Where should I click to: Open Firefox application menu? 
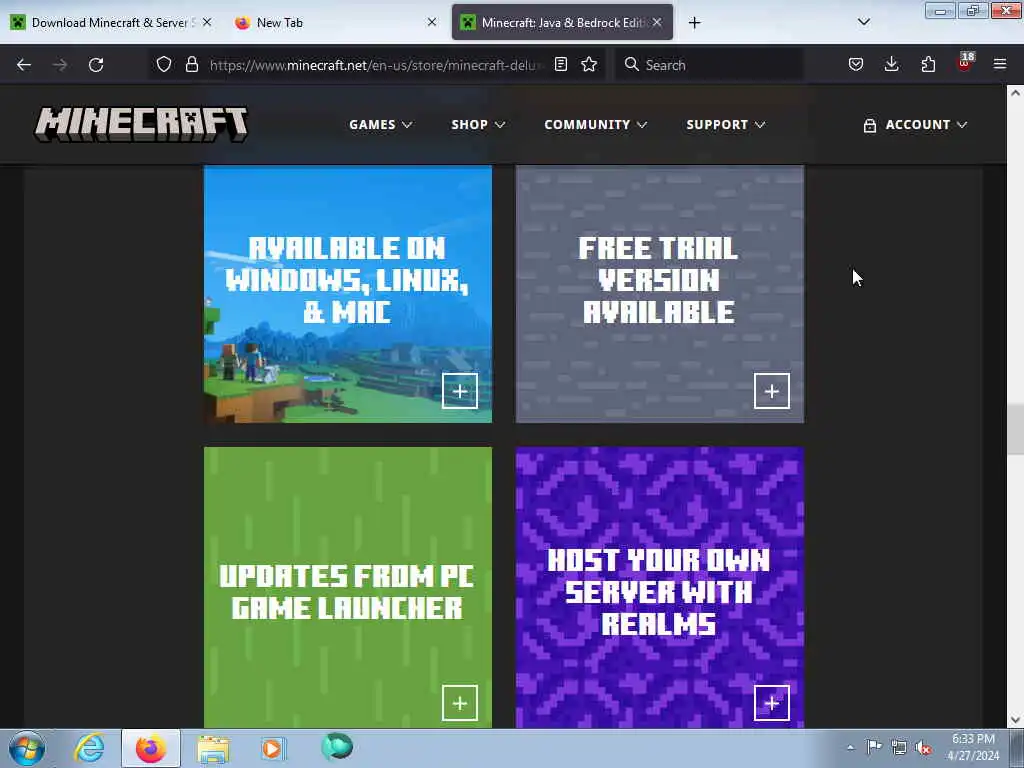(1000, 64)
